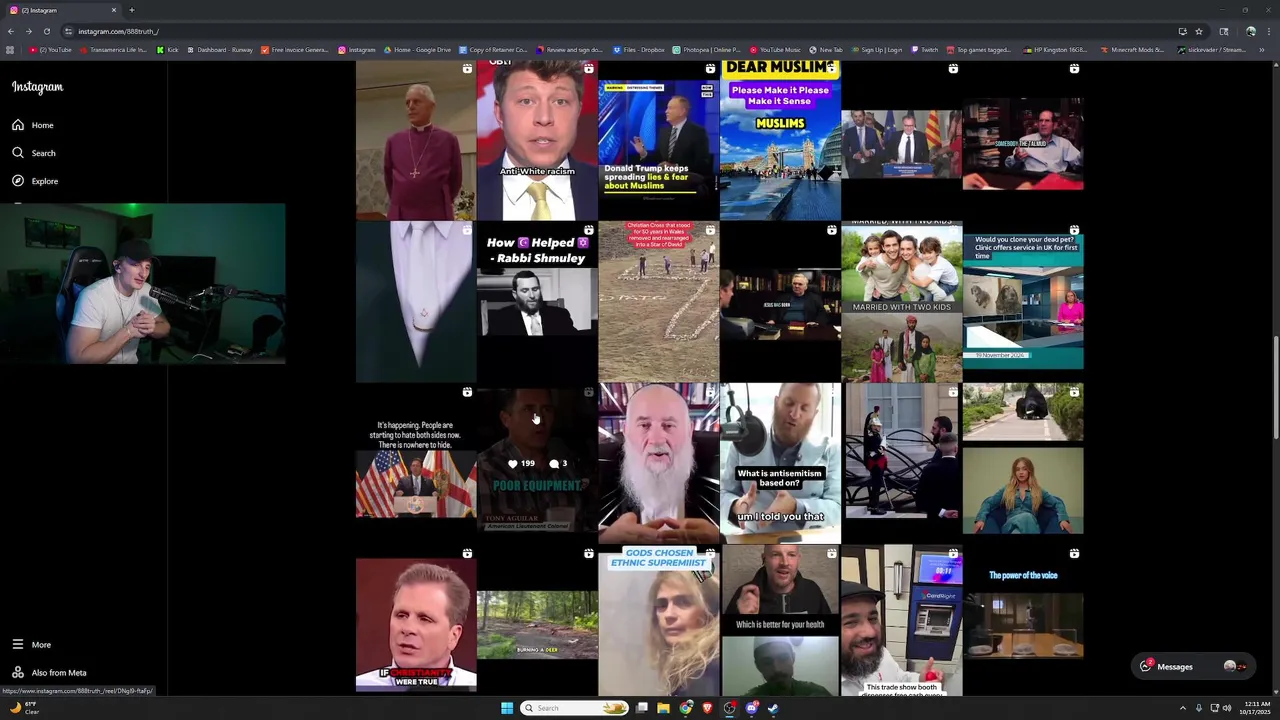The image size is (1280, 720).
Task: Open Kick bookmark
Action: click(168, 50)
